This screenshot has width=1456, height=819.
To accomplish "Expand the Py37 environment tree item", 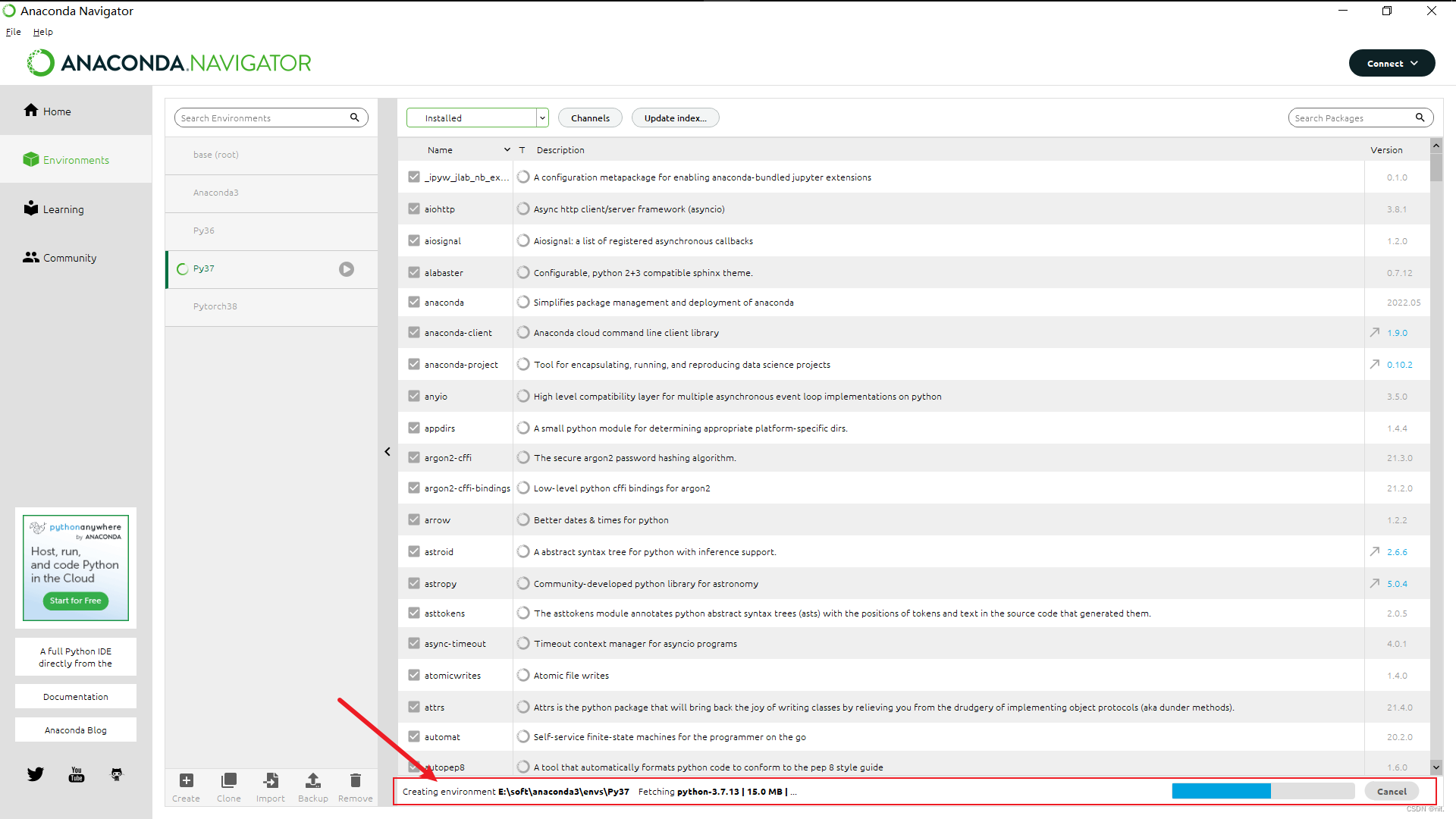I will pos(345,268).
